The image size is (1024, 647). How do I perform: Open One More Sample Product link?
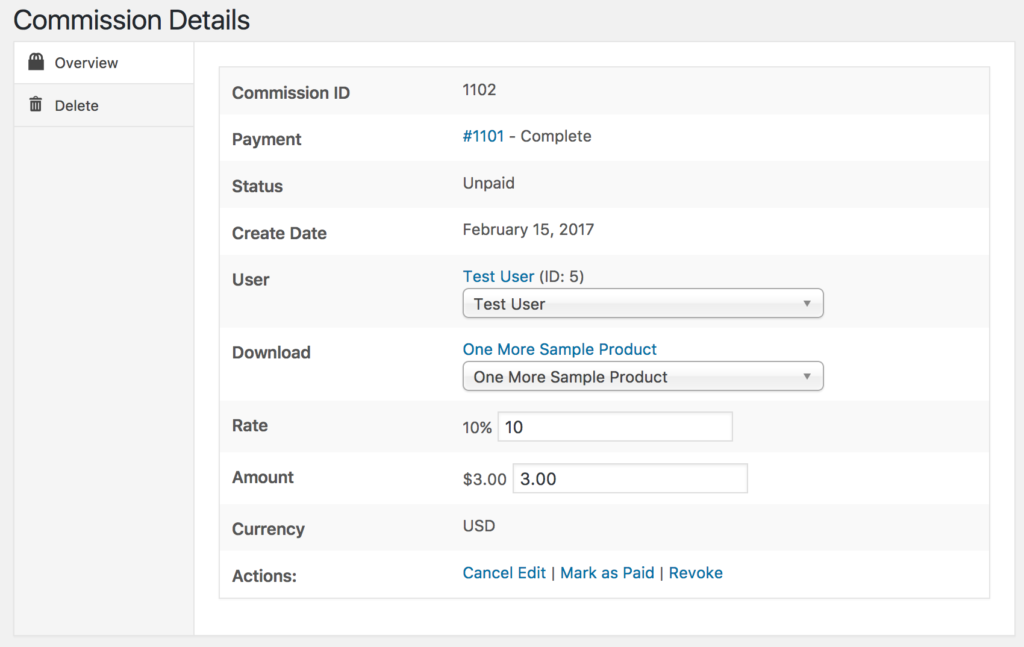point(560,349)
